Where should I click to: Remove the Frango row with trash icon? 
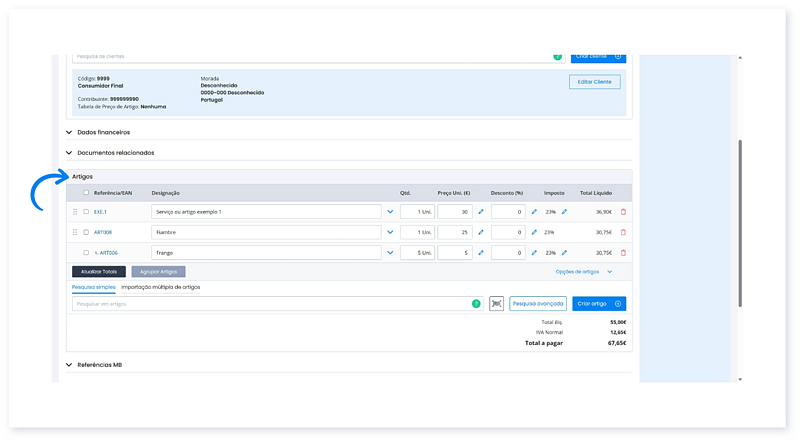pyautogui.click(x=623, y=253)
